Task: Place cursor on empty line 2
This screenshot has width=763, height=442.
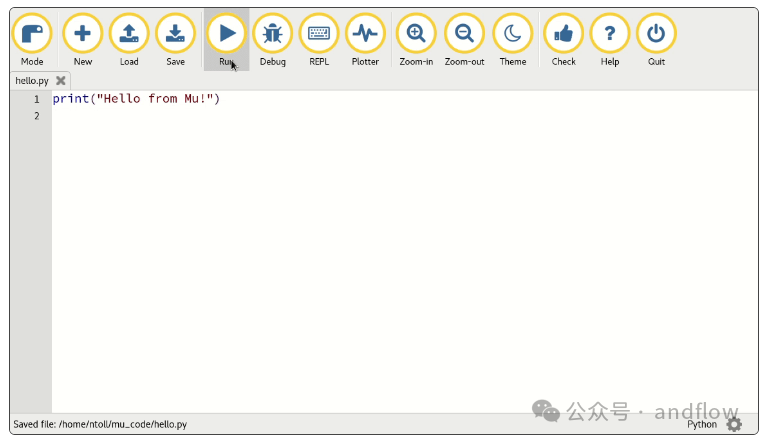Action: click(404, 116)
